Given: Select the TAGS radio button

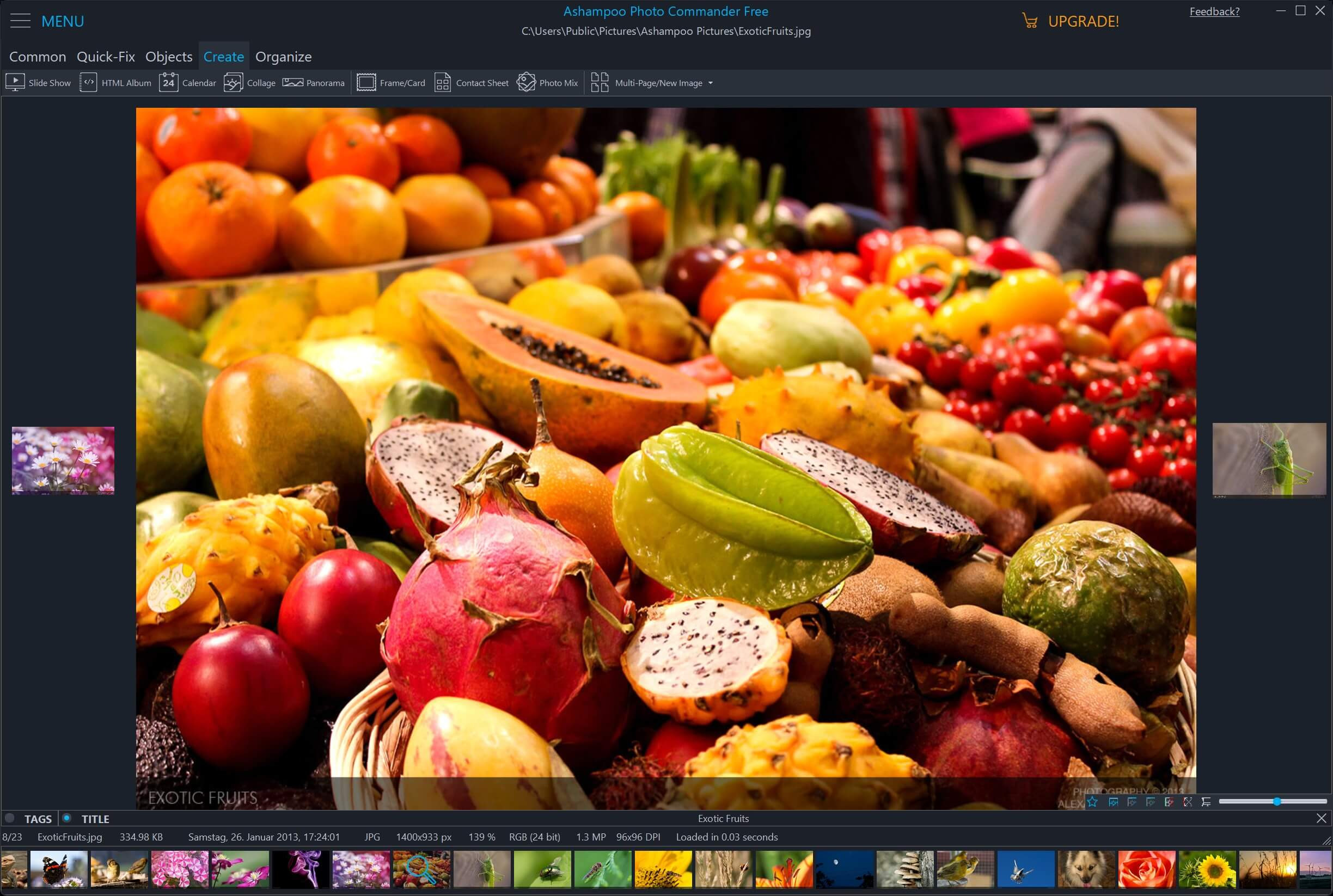Looking at the screenshot, I should point(10,818).
